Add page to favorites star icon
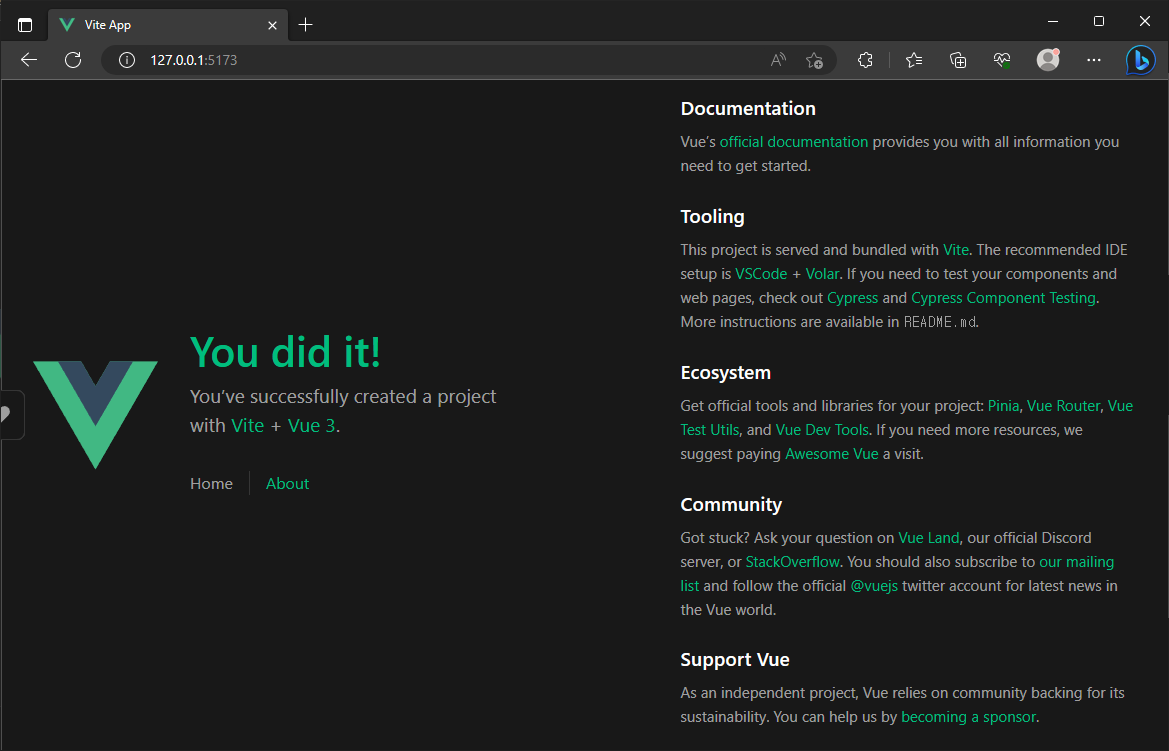 point(814,60)
